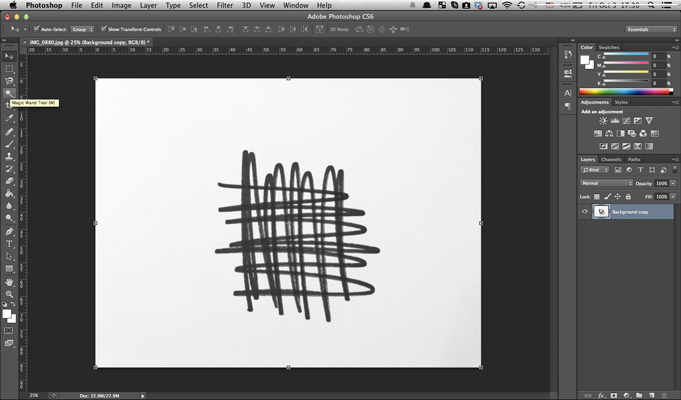Open the Normal blend mode dropdown
This screenshot has height=400, width=681.
[x=606, y=183]
